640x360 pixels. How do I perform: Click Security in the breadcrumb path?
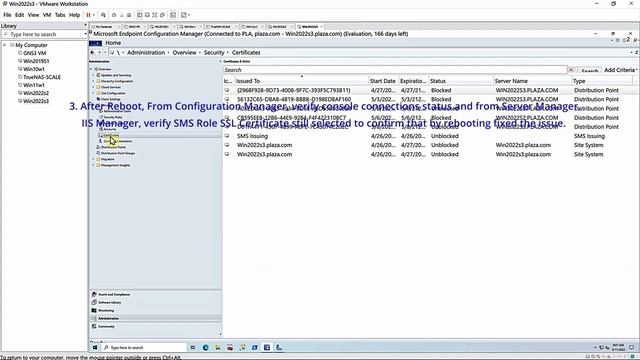214,52
